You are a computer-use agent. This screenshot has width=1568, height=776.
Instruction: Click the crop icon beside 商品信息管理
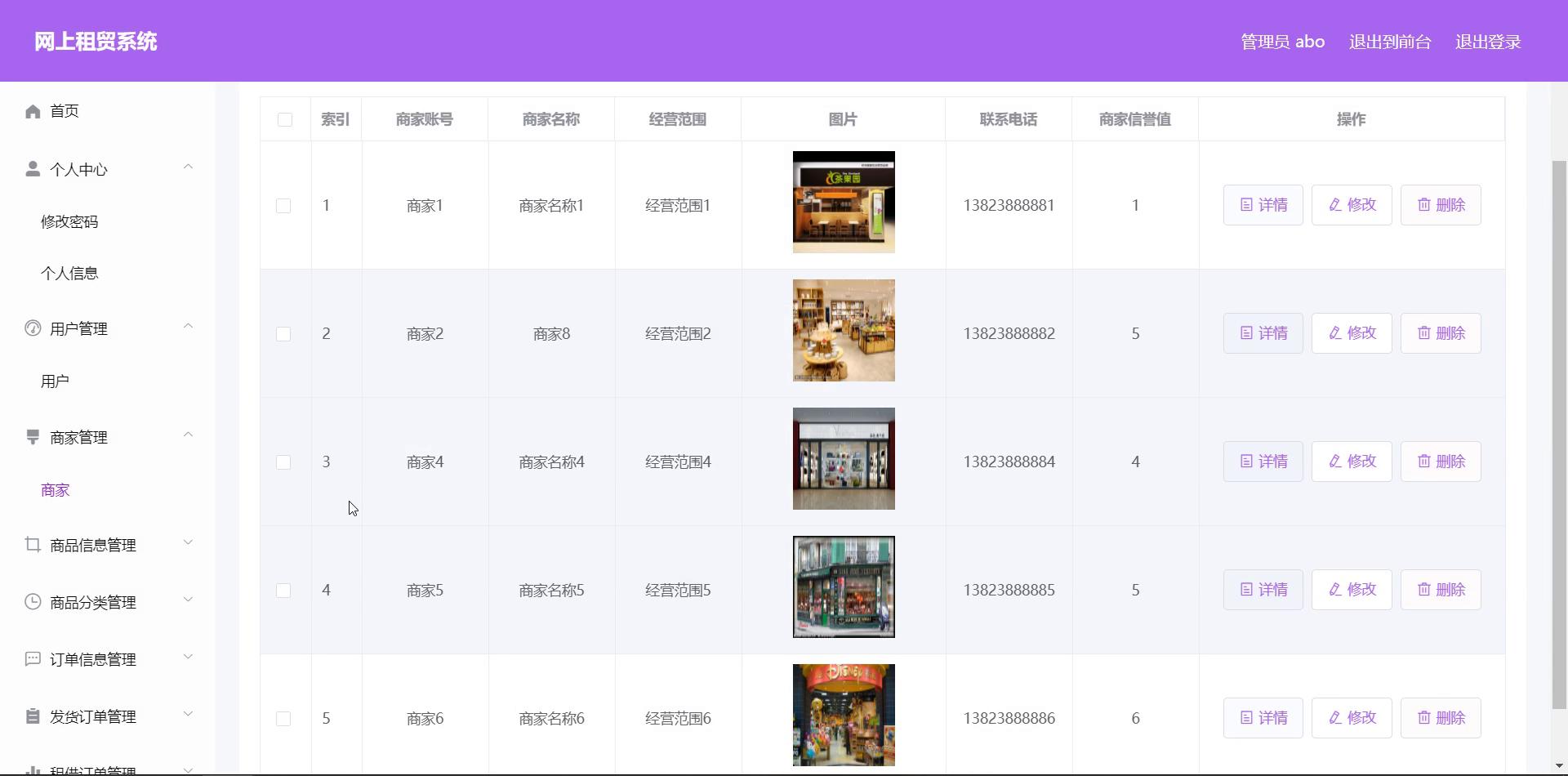[x=33, y=545]
